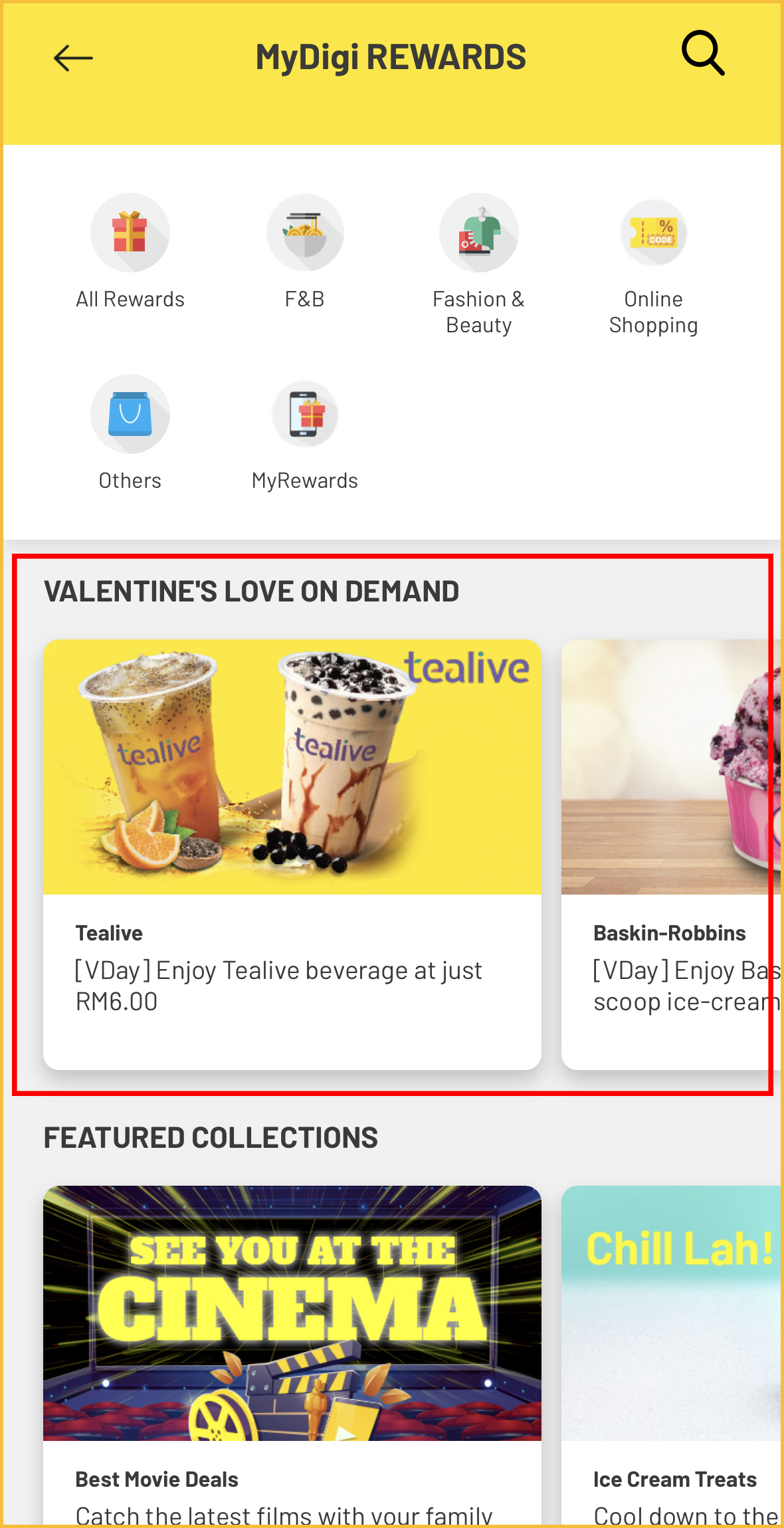
Task: Select the All Rewards gift icon
Action: pos(130,233)
